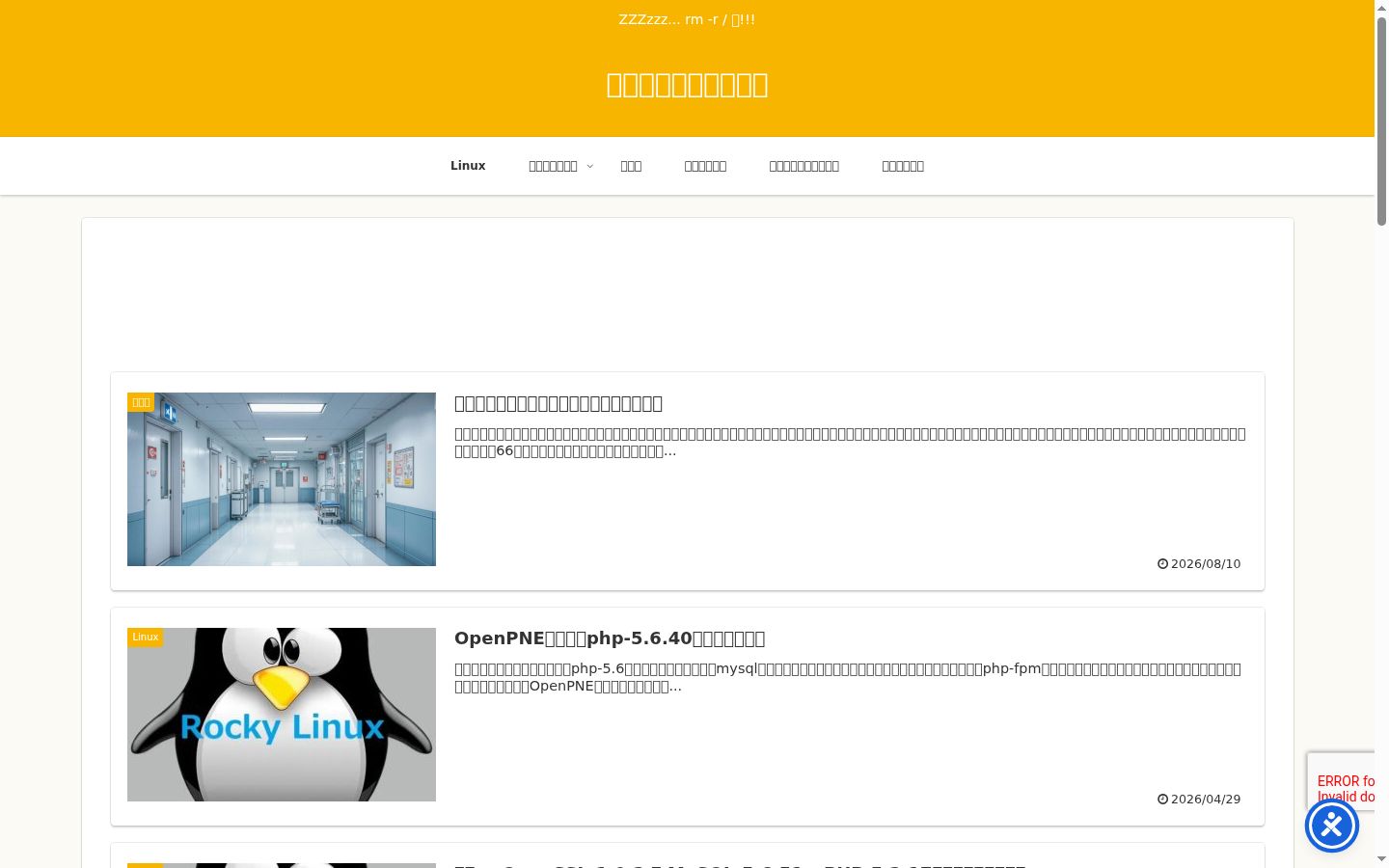1389x868 pixels.
Task: Click the date text 2026/08/10
Action: 1206,564
